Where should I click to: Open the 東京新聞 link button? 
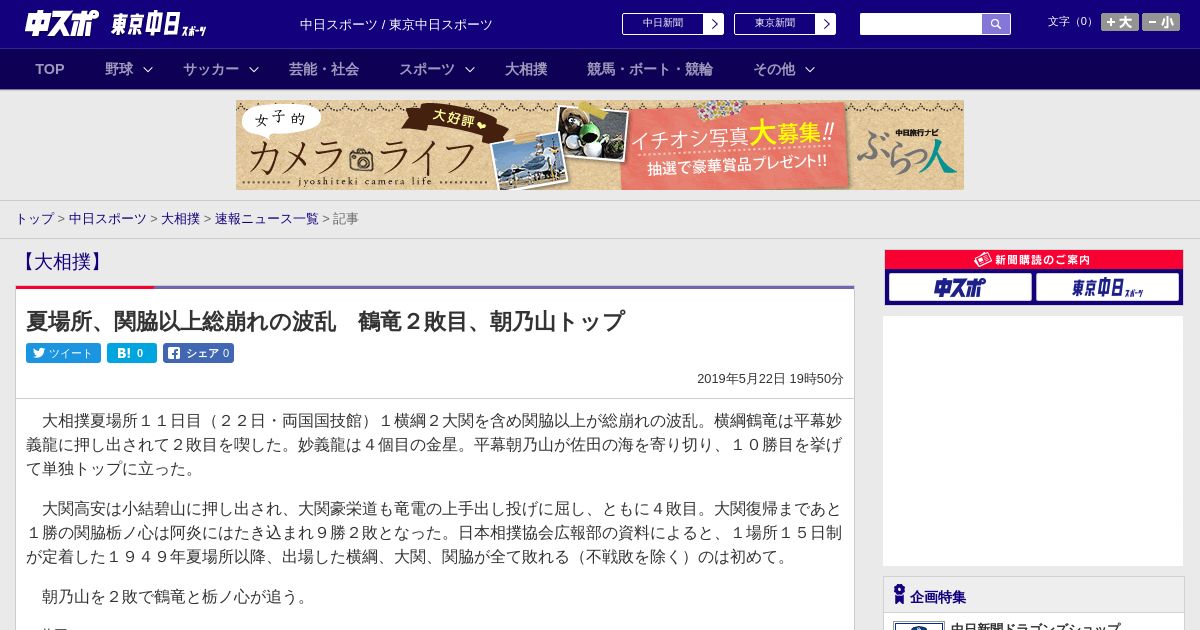point(774,24)
